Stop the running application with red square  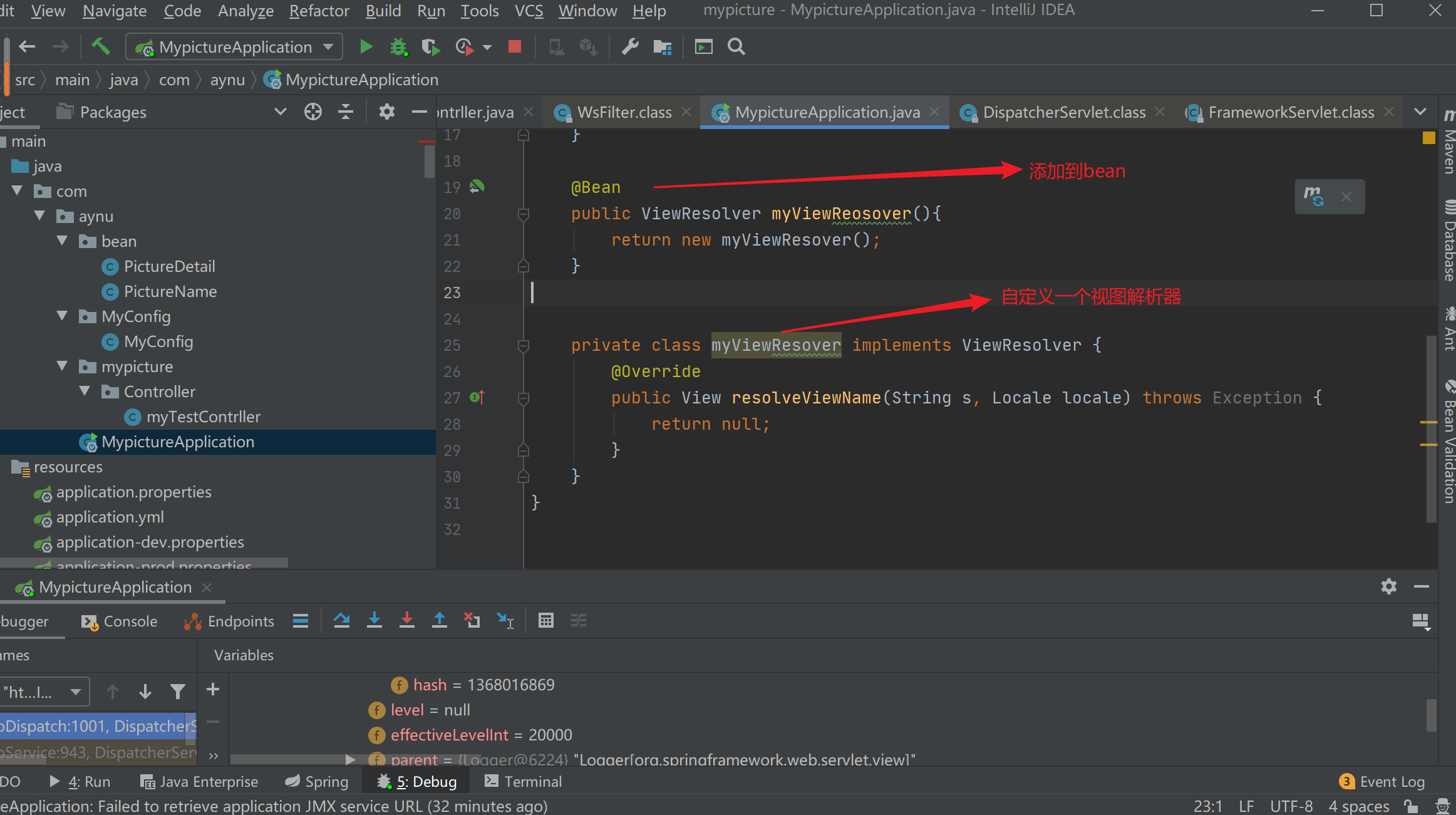tap(515, 47)
